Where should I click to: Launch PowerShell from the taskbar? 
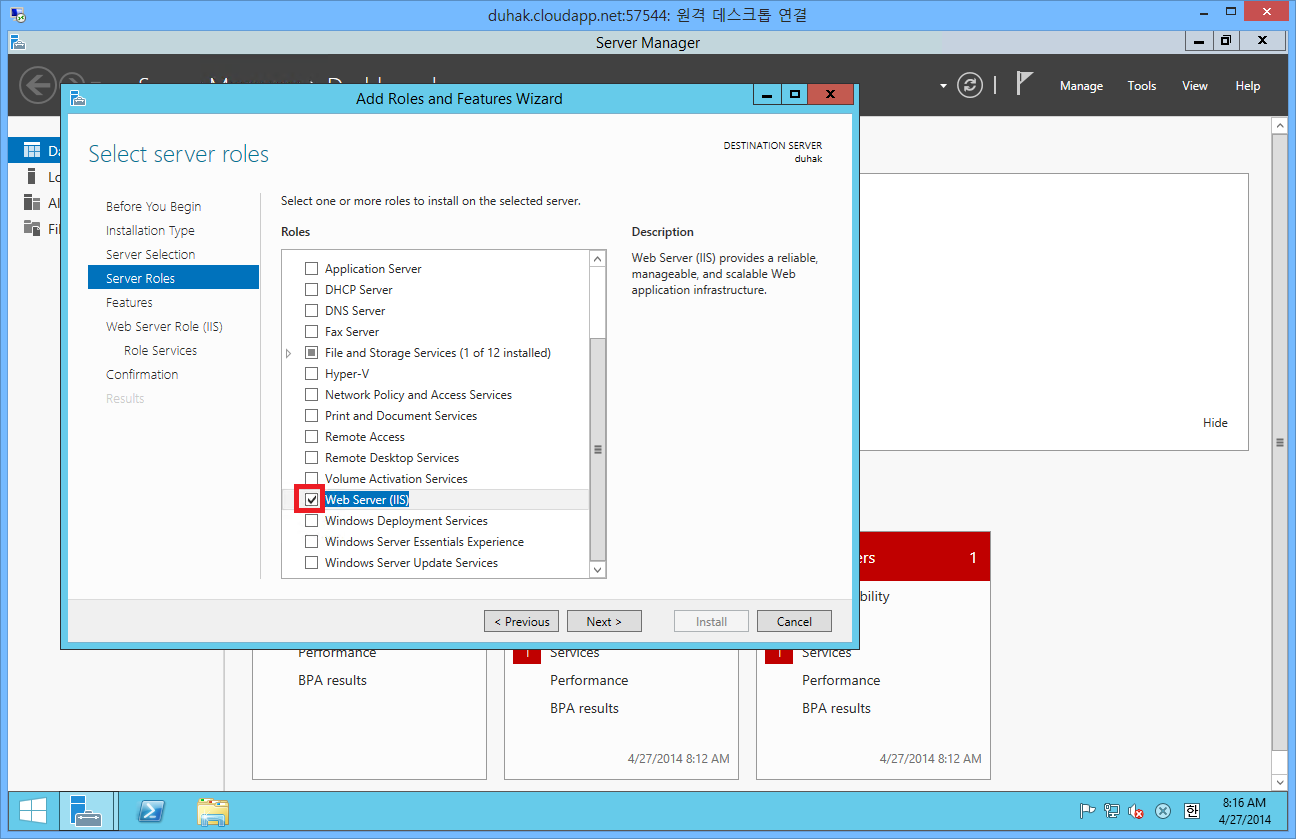tap(151, 811)
